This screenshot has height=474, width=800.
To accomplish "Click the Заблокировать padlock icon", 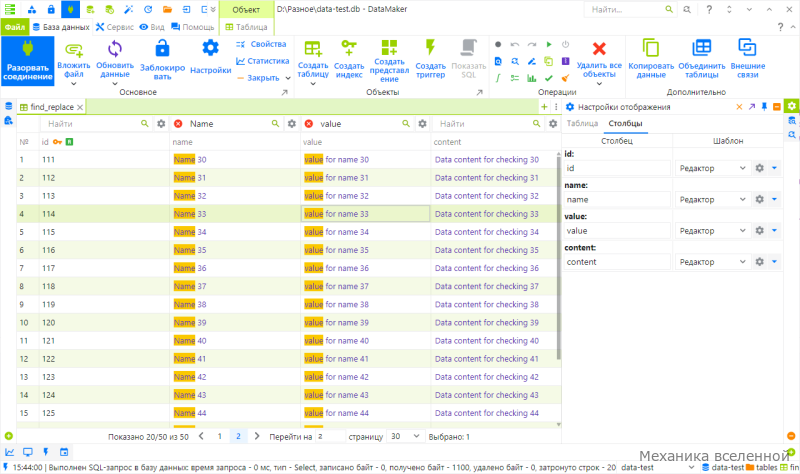I will coord(162,48).
